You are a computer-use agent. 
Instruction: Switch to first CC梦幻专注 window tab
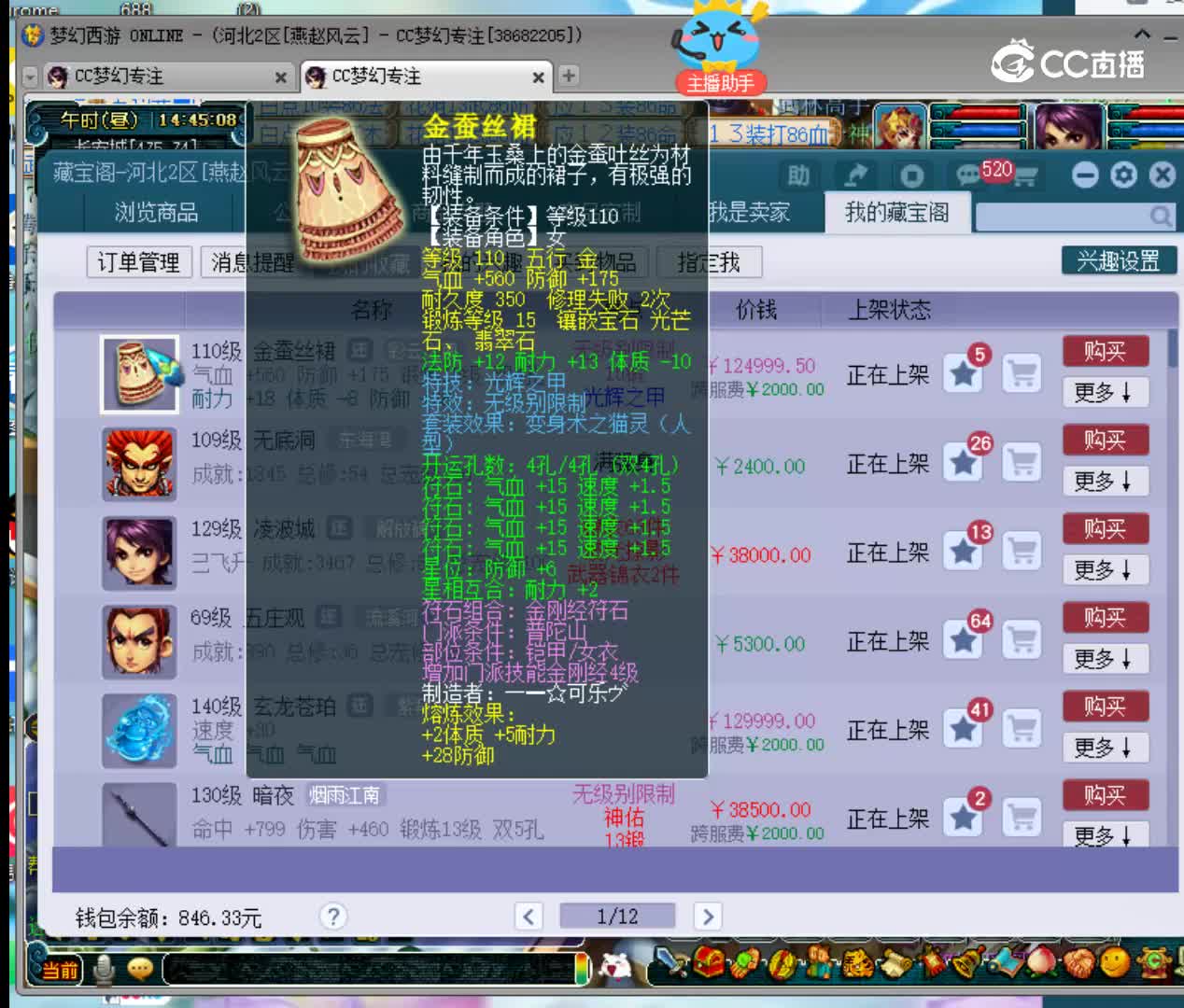point(168,77)
